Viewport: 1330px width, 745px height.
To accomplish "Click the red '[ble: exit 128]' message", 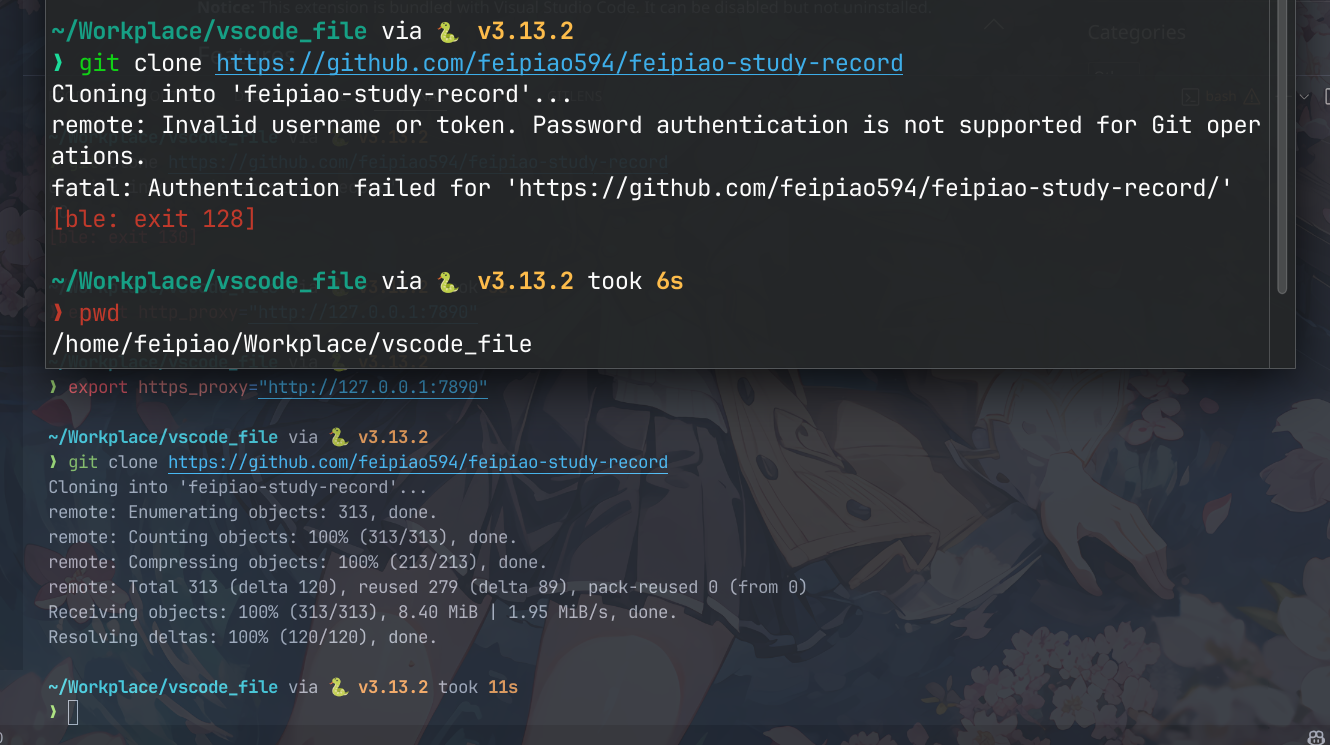I will (x=153, y=218).
